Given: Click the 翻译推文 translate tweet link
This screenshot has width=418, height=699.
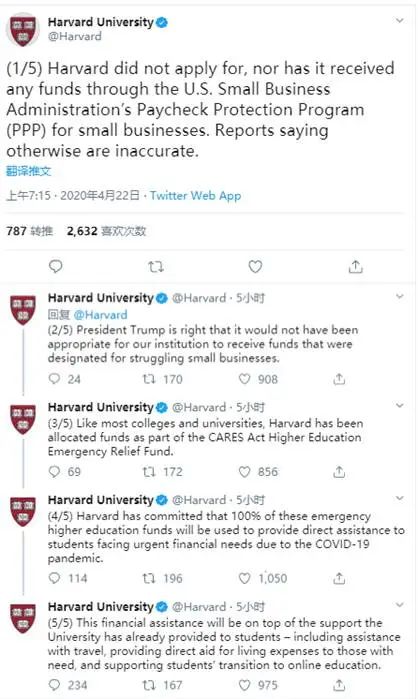Looking at the screenshot, I should (x=29, y=171).
